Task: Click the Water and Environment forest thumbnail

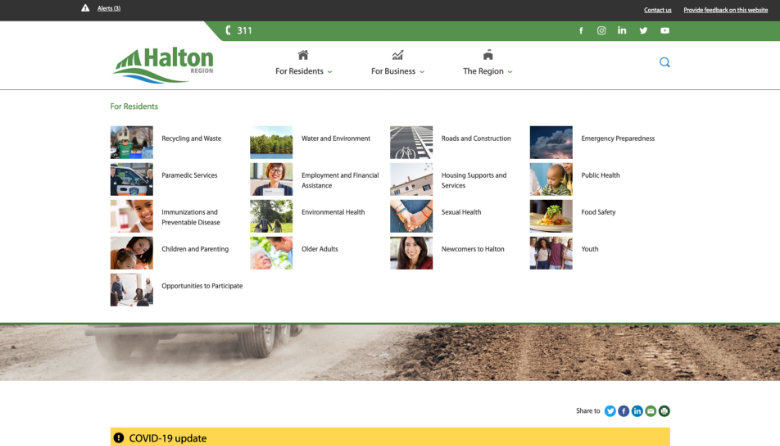Action: (271, 142)
